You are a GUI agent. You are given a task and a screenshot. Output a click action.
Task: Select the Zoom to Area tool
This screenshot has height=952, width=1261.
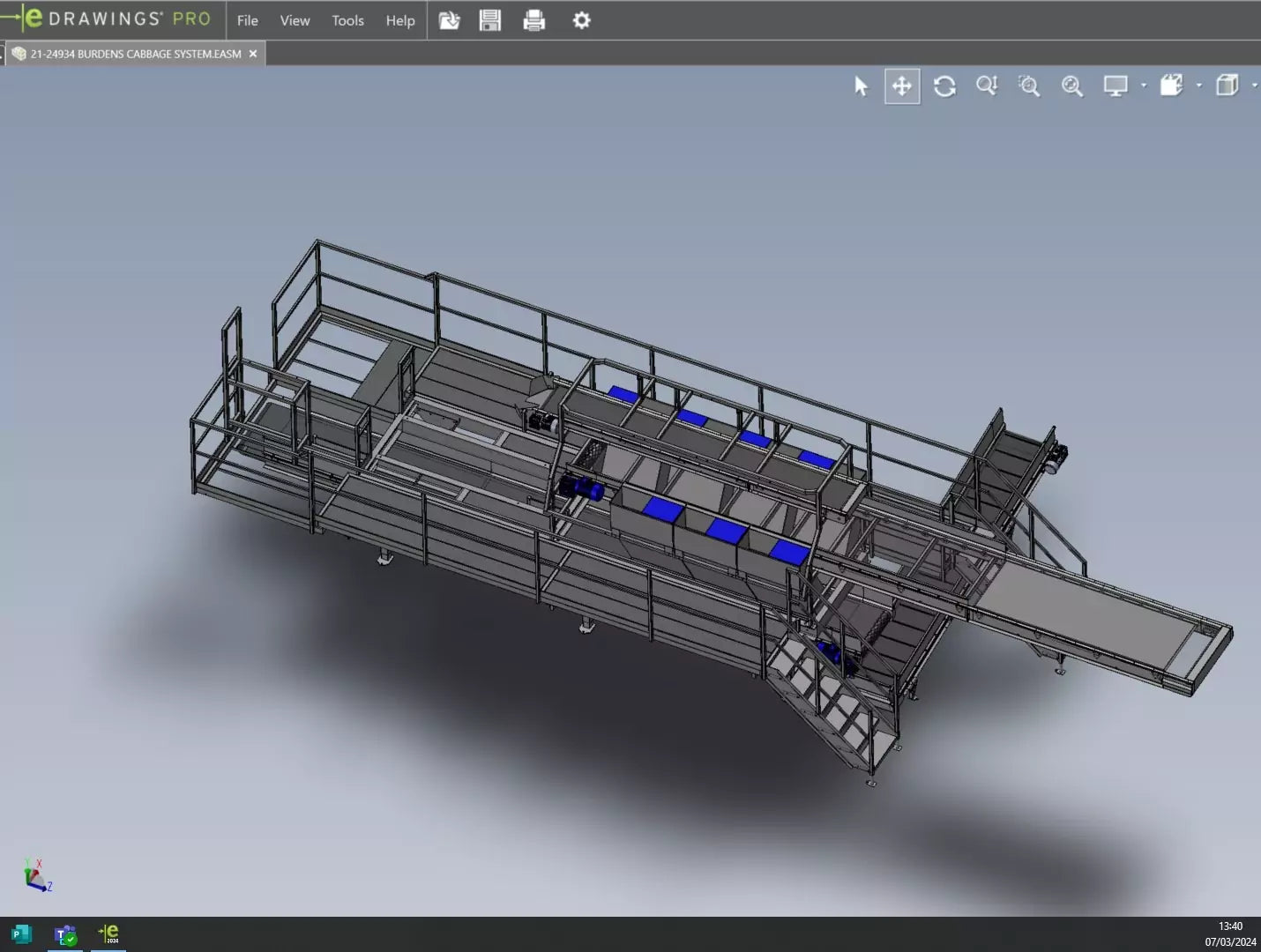point(1028,86)
